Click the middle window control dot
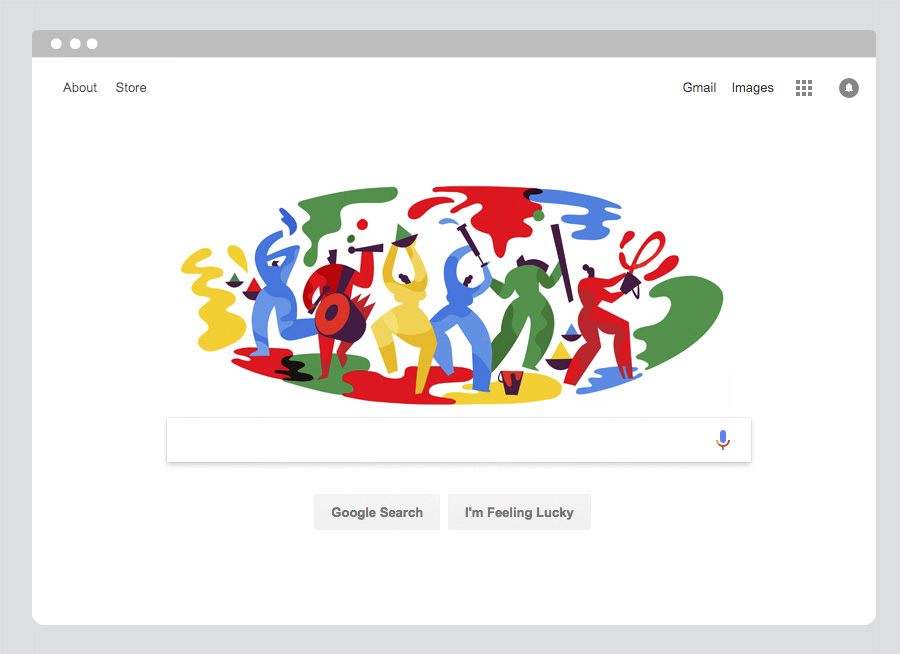The image size is (900, 654). [x=75, y=44]
